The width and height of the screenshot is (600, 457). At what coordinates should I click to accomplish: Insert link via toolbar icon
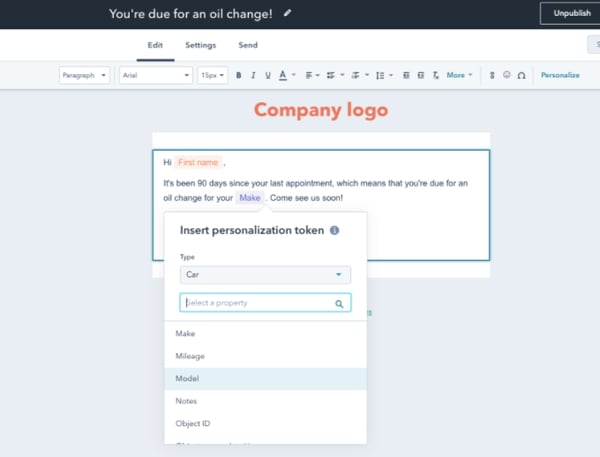click(x=492, y=75)
